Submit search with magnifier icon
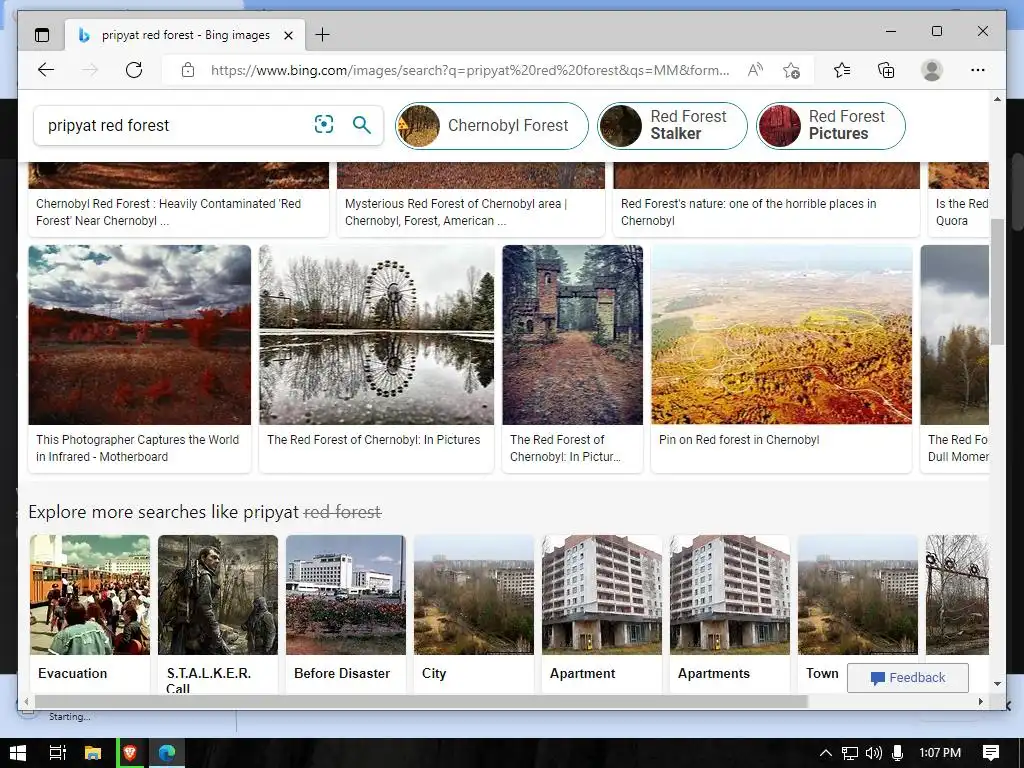The image size is (1024, 768). click(x=362, y=124)
